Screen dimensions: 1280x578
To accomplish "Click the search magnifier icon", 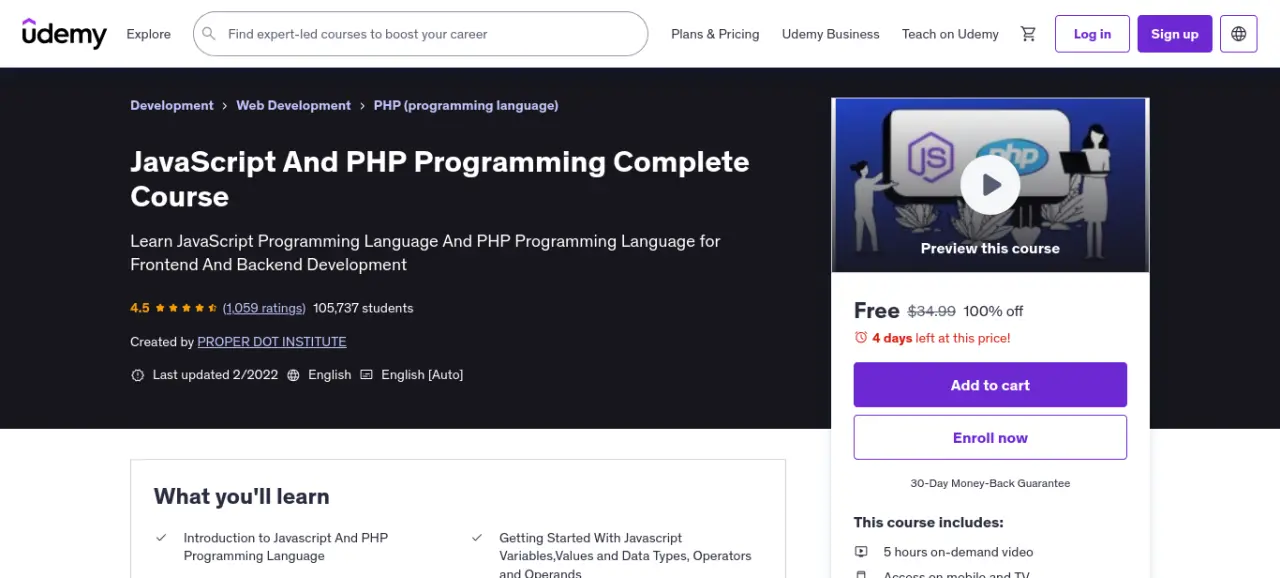I will [x=209, y=34].
